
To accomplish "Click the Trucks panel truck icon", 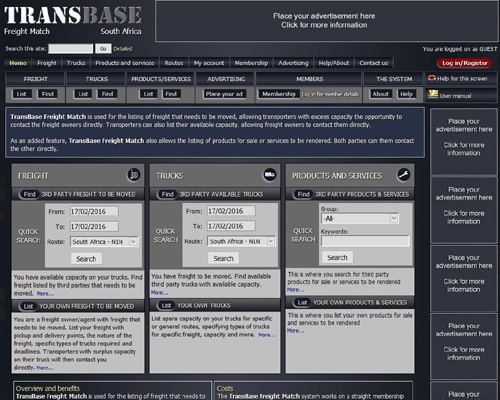I will [269, 175].
